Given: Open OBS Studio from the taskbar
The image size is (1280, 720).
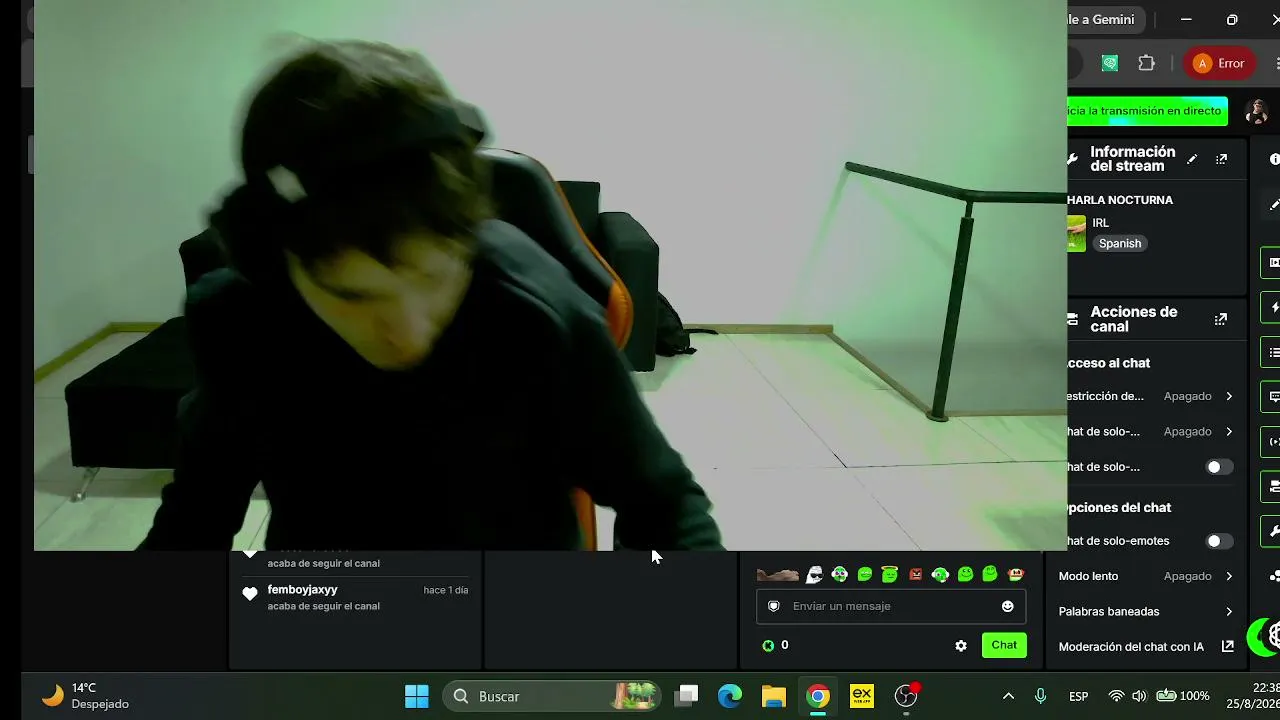Looking at the screenshot, I should (x=906, y=696).
